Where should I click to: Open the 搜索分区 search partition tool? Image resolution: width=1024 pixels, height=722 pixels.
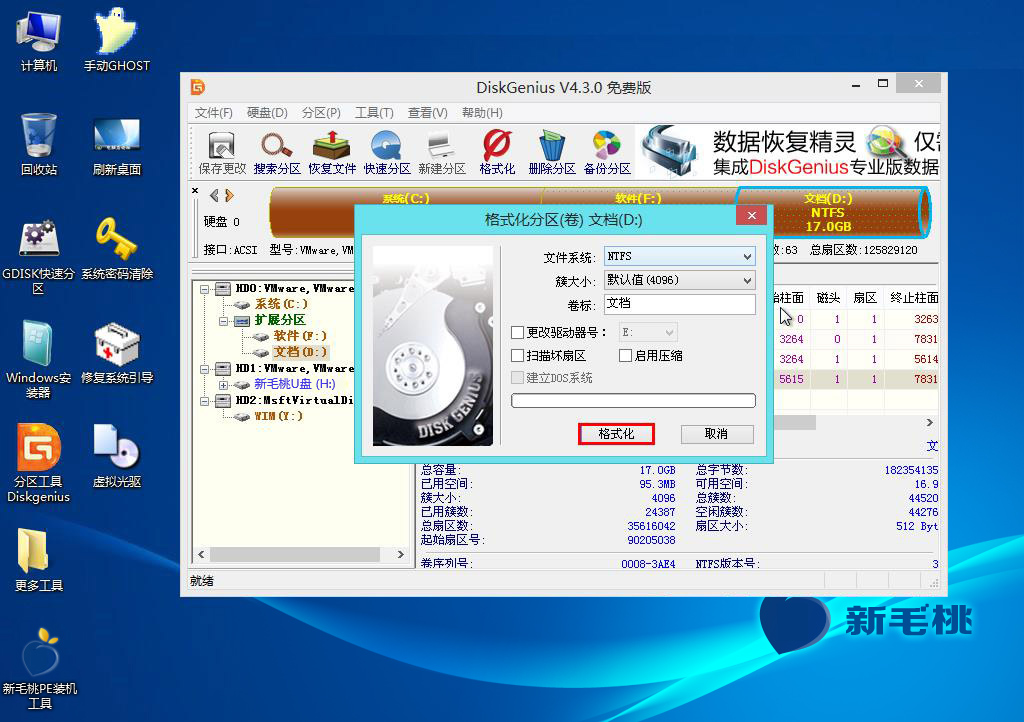(277, 153)
